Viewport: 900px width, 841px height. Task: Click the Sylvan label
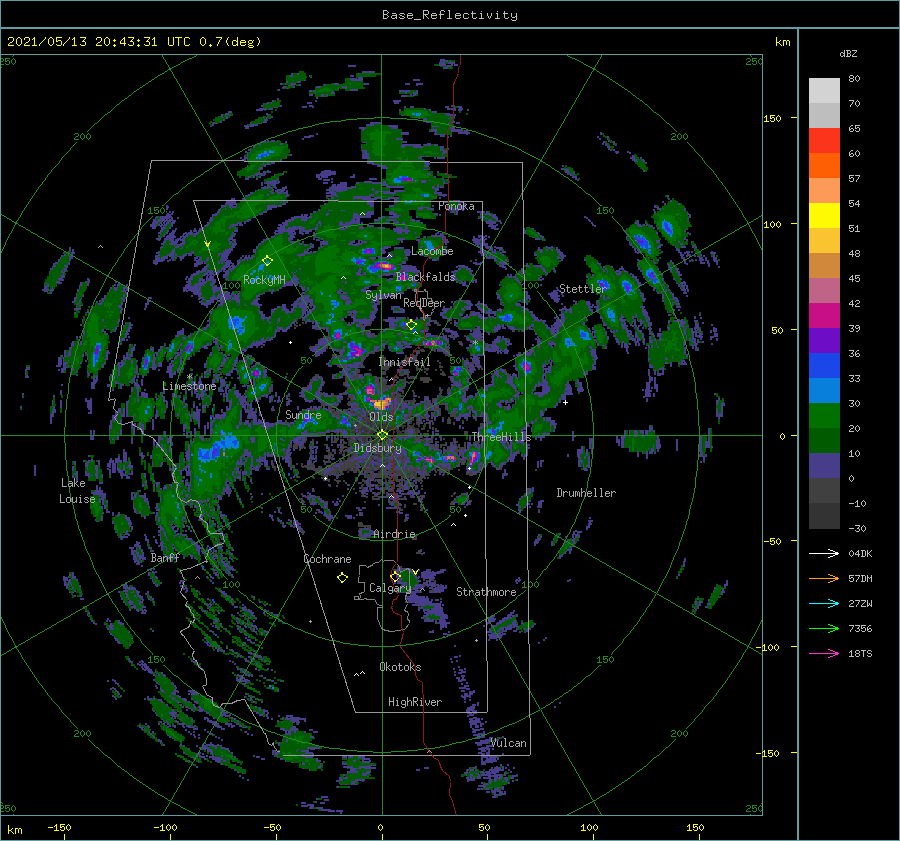click(x=384, y=295)
